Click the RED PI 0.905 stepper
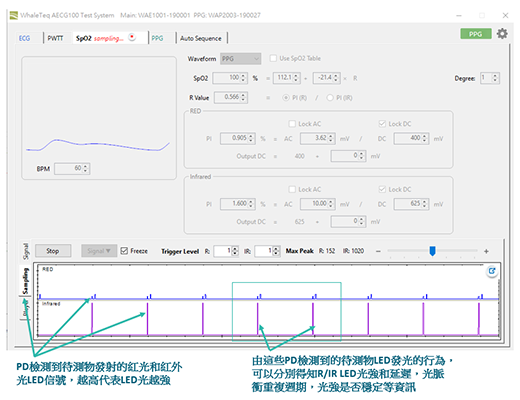Screen dimensions: 520x400 [x=251, y=138]
